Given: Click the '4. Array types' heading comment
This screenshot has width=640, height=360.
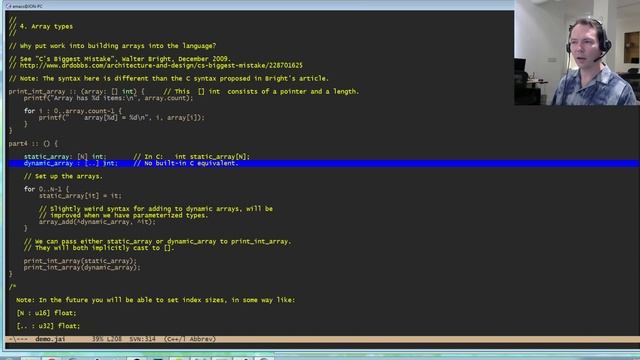Looking at the screenshot, I should [41, 27].
